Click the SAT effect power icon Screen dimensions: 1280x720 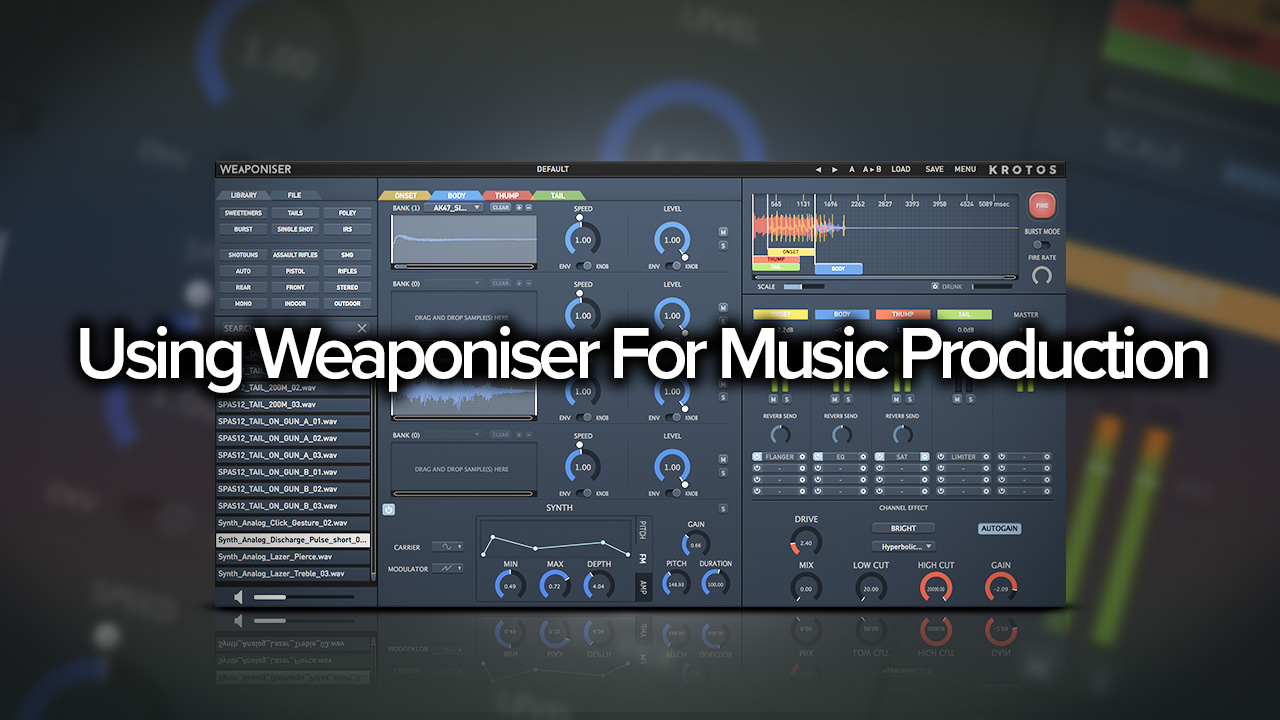(x=879, y=457)
